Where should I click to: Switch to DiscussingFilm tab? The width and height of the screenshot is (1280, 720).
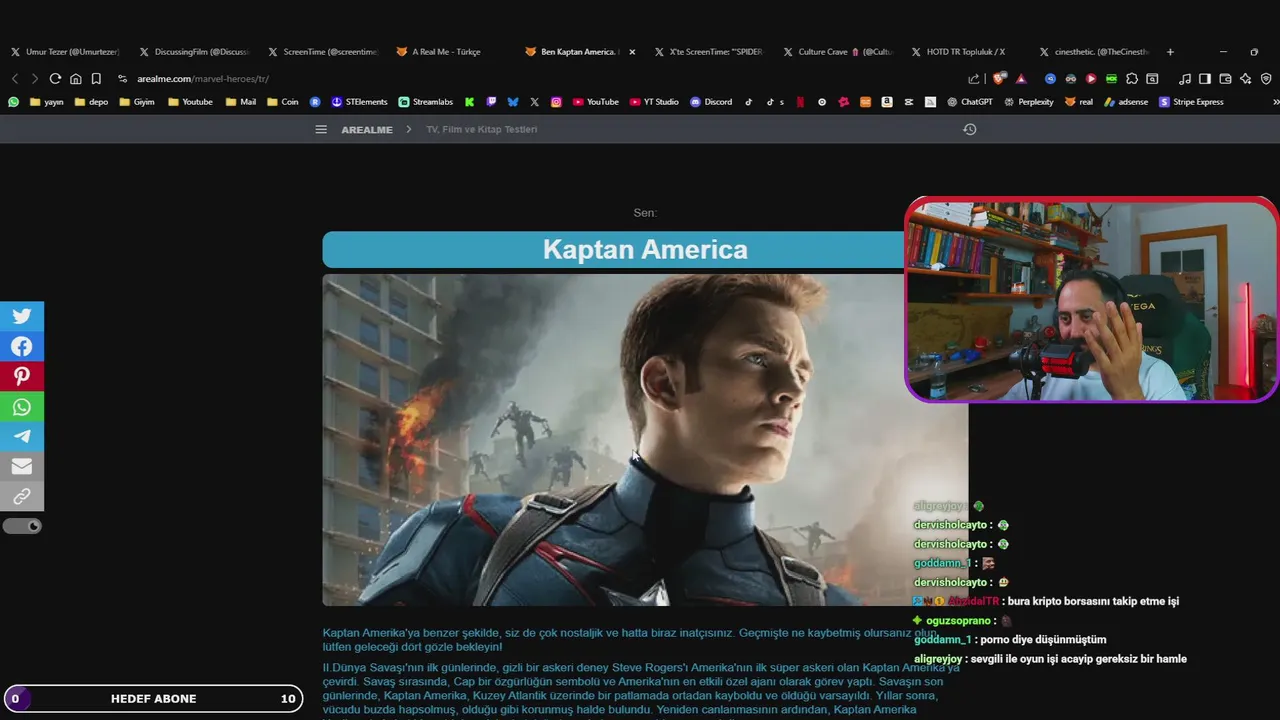click(x=194, y=52)
